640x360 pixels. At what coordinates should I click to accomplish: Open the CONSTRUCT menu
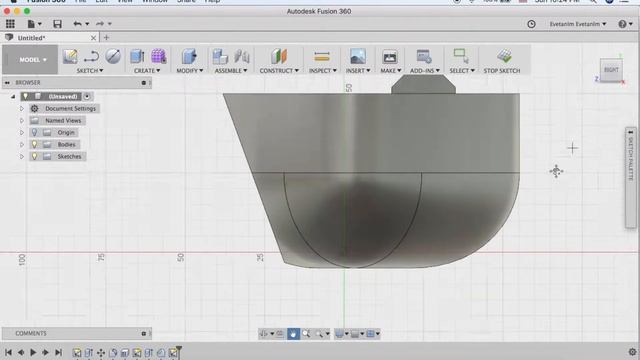[x=279, y=71]
